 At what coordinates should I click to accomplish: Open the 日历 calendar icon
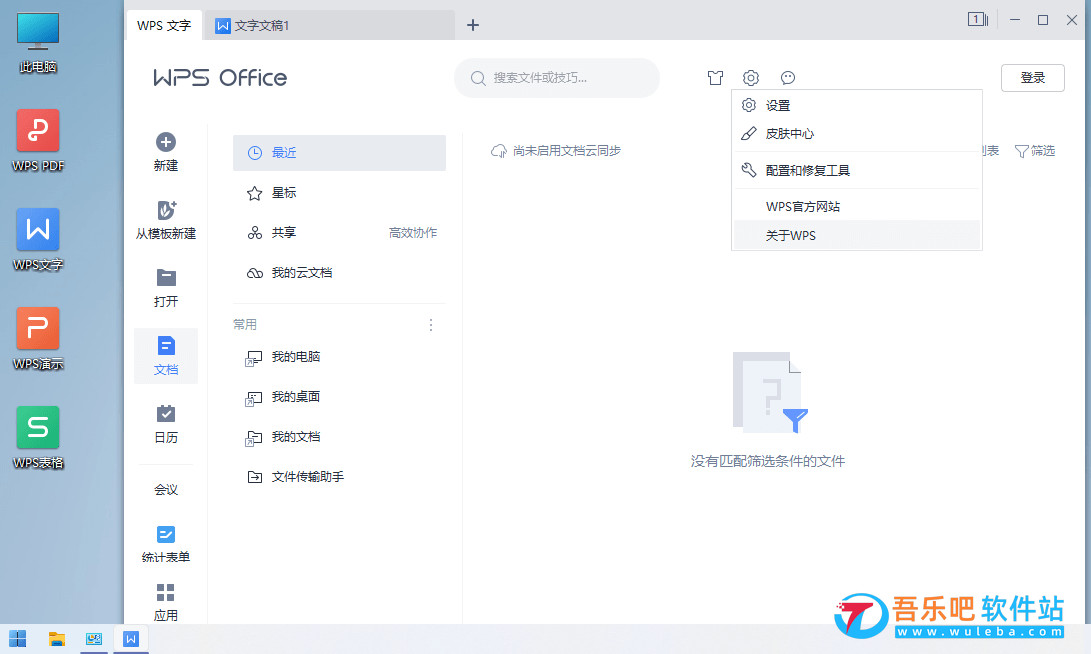(x=166, y=413)
